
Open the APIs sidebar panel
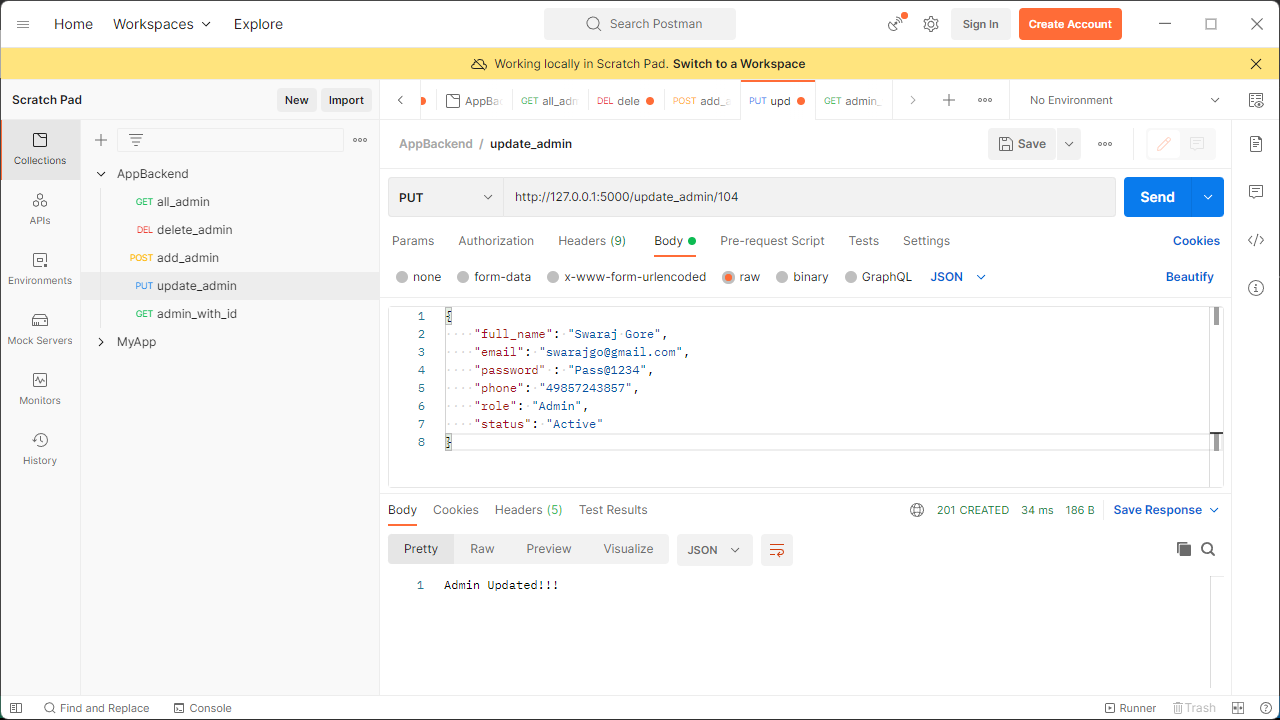coord(40,209)
